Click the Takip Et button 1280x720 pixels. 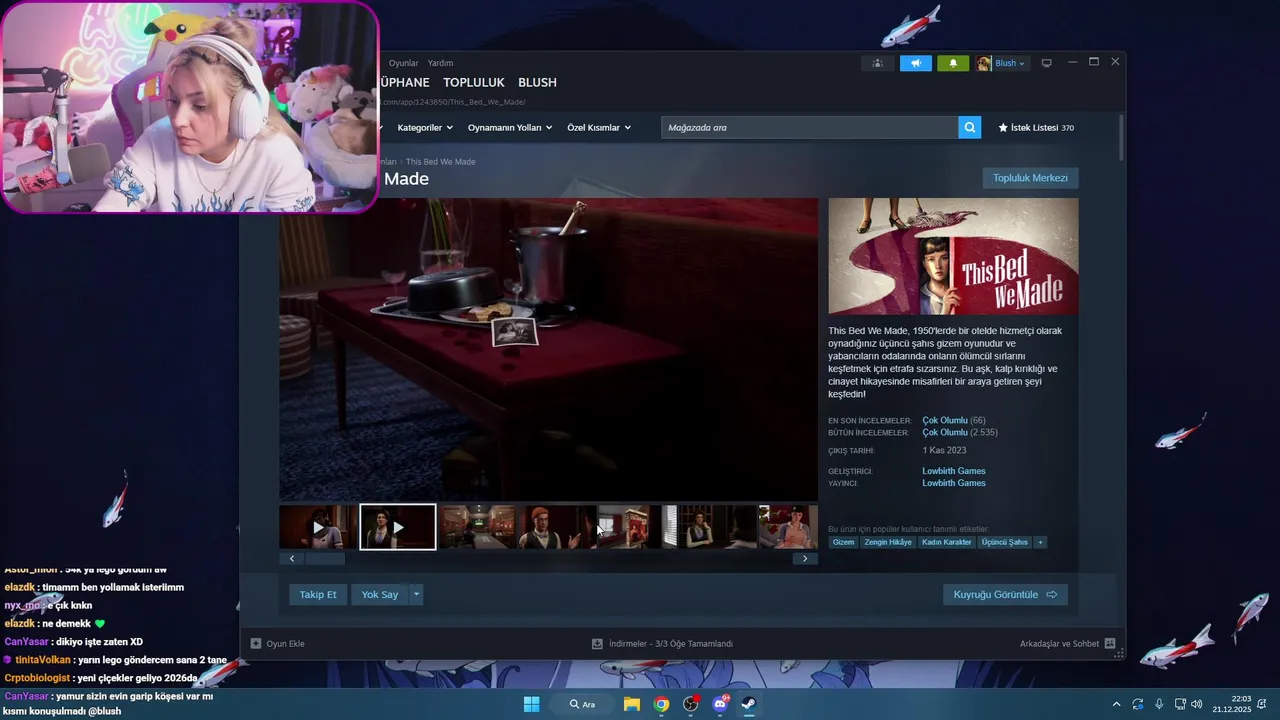click(318, 595)
